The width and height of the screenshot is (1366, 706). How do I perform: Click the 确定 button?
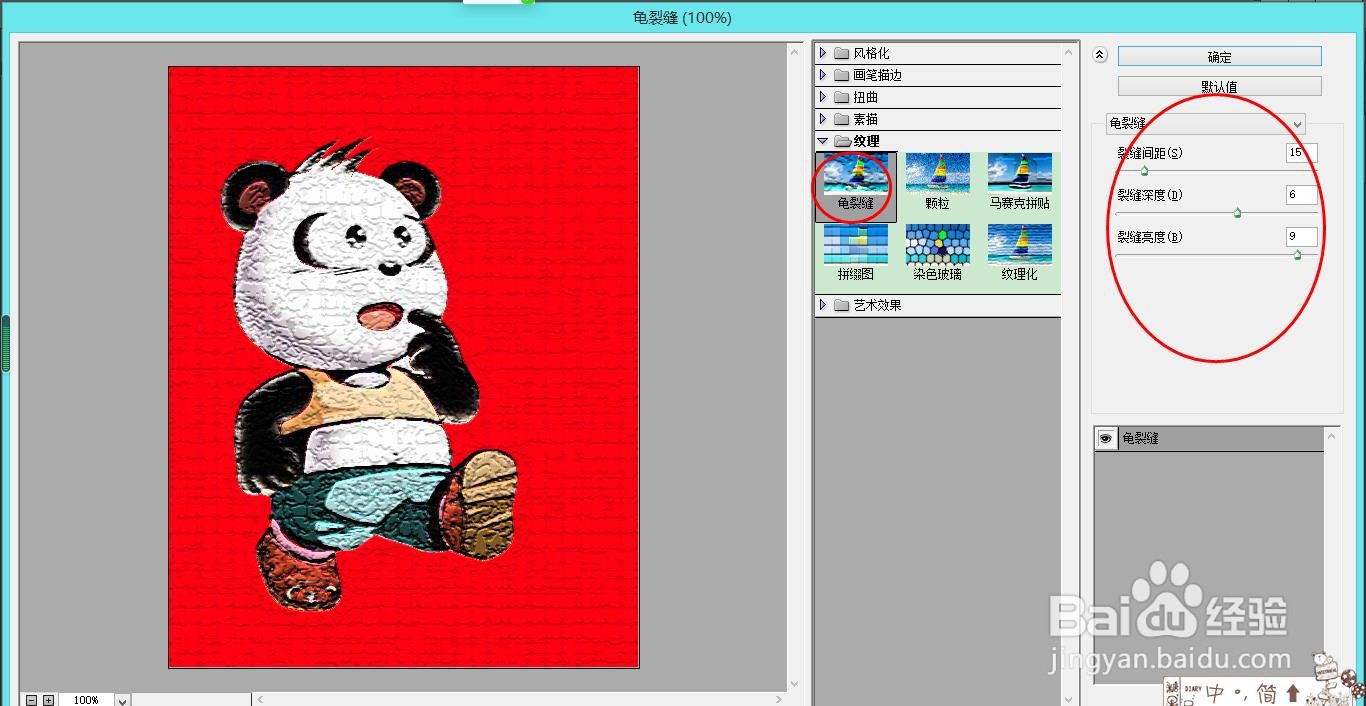coord(1219,57)
